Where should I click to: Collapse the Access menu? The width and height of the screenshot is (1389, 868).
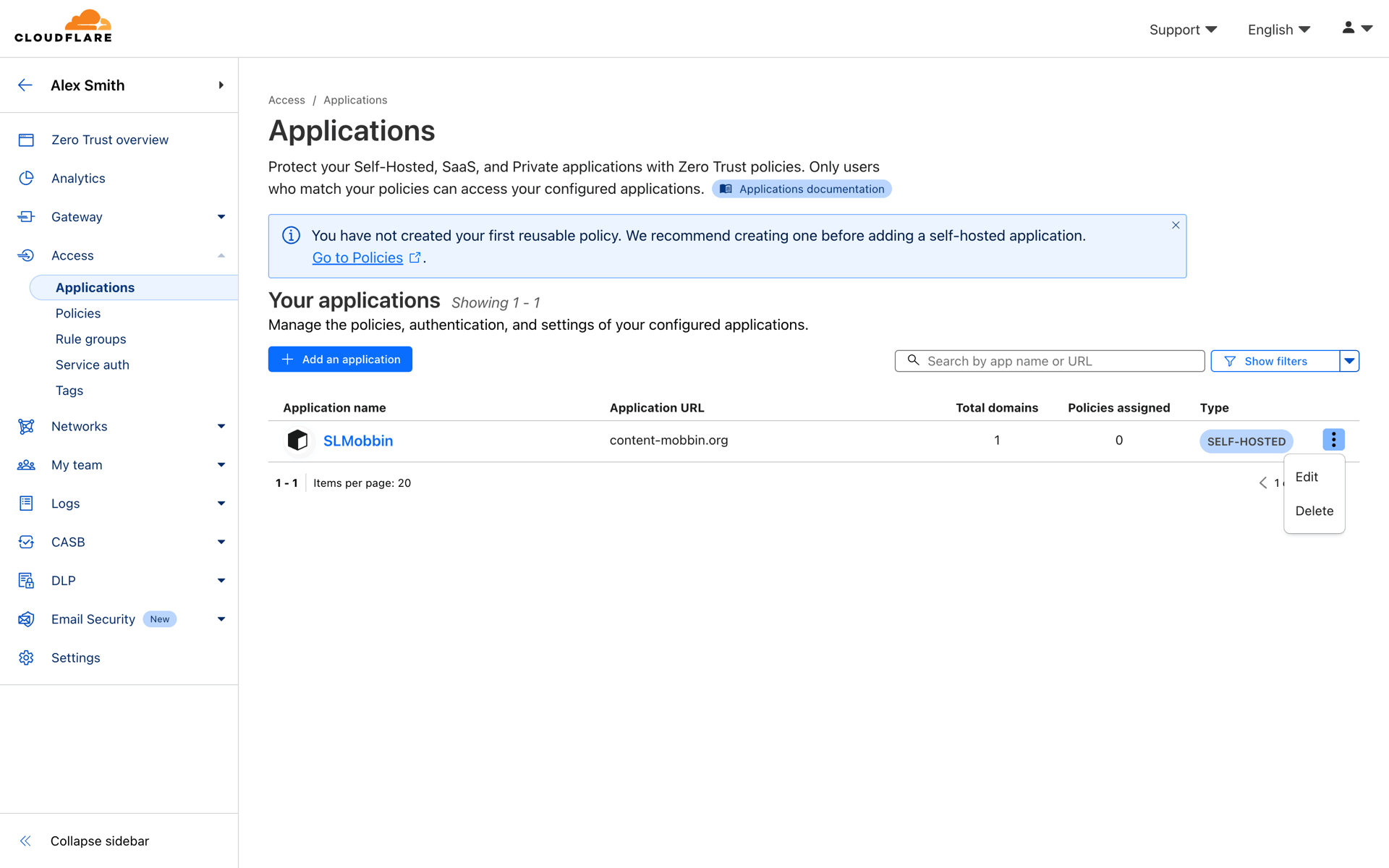pos(221,255)
